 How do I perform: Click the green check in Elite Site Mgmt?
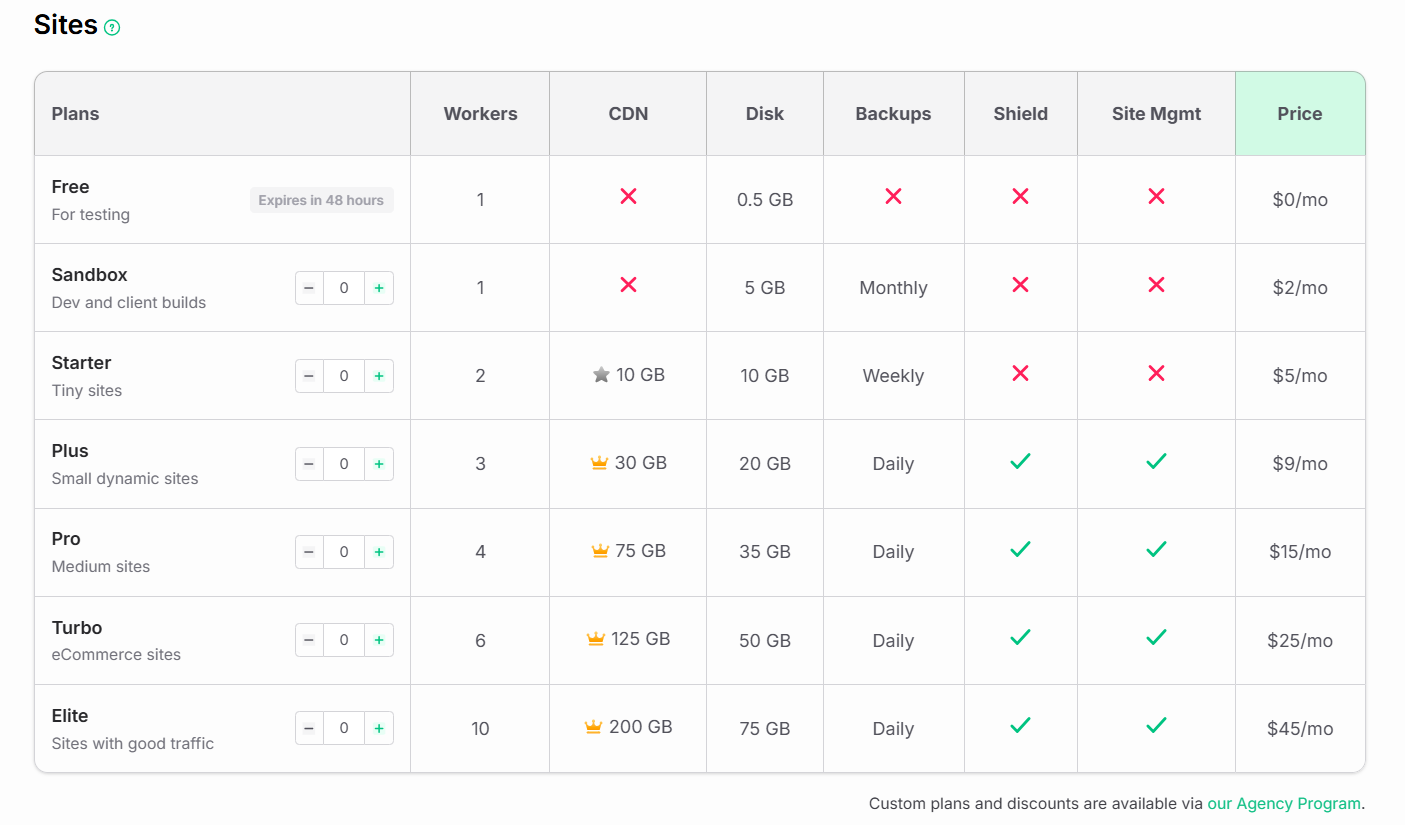[1156, 725]
